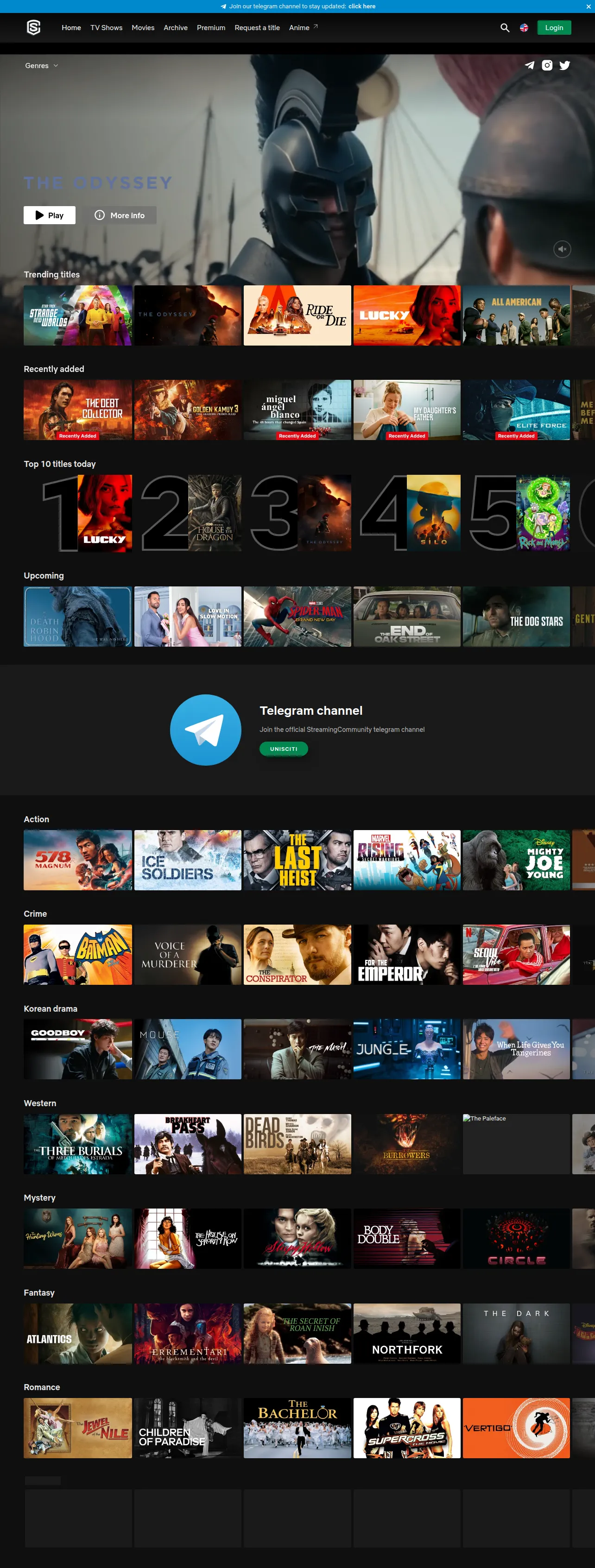Open When Life Gives You Tangerines thumbnail
Image resolution: width=595 pixels, height=1568 pixels.
tap(516, 1049)
